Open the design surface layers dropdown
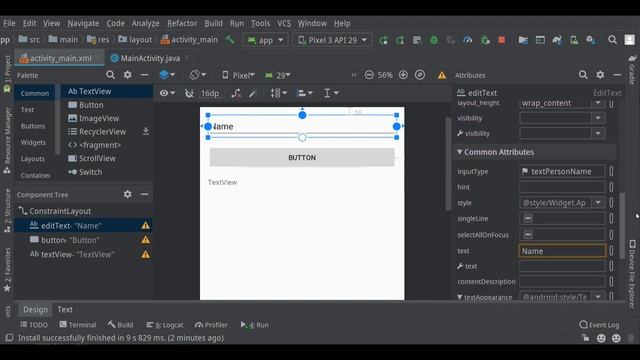Image resolution: width=640 pixels, height=360 pixels. click(167, 75)
